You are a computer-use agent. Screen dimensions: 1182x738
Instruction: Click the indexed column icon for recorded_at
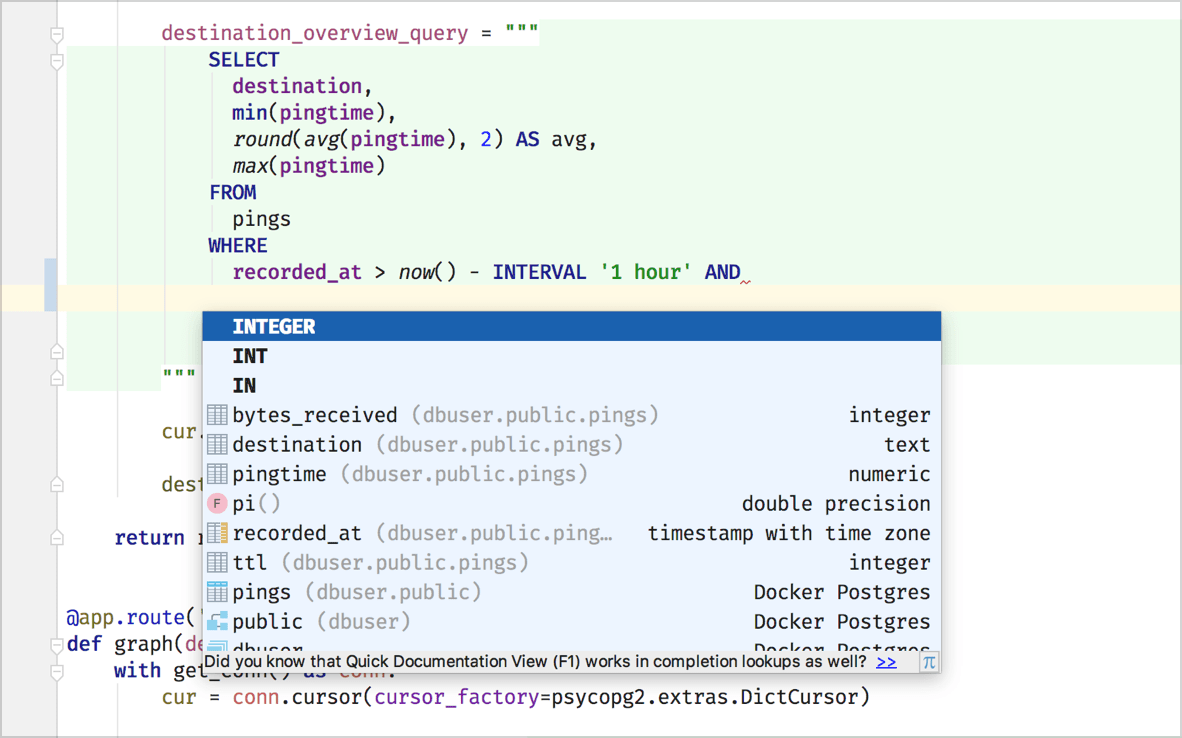216,533
